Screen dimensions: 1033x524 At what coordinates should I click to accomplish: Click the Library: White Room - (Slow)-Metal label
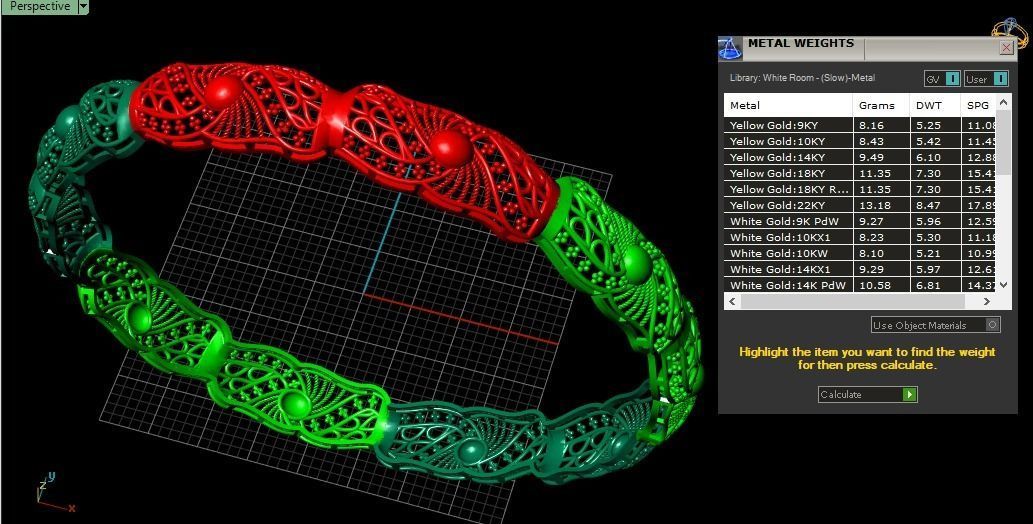(x=802, y=78)
